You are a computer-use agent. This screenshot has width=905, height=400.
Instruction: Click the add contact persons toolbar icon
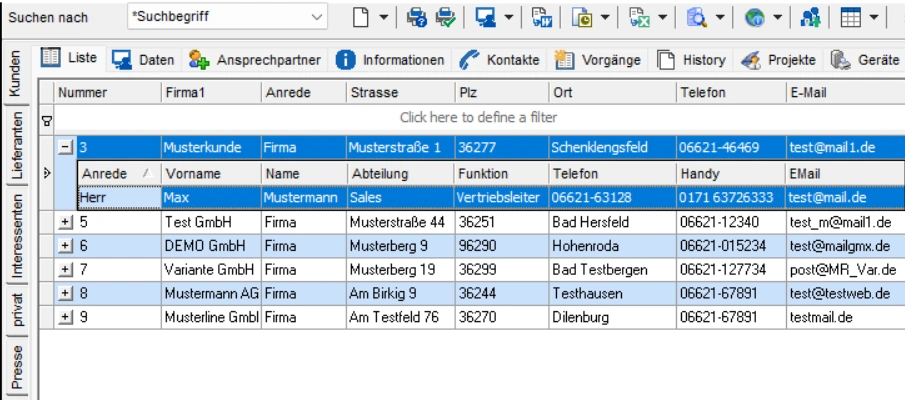pos(810,17)
